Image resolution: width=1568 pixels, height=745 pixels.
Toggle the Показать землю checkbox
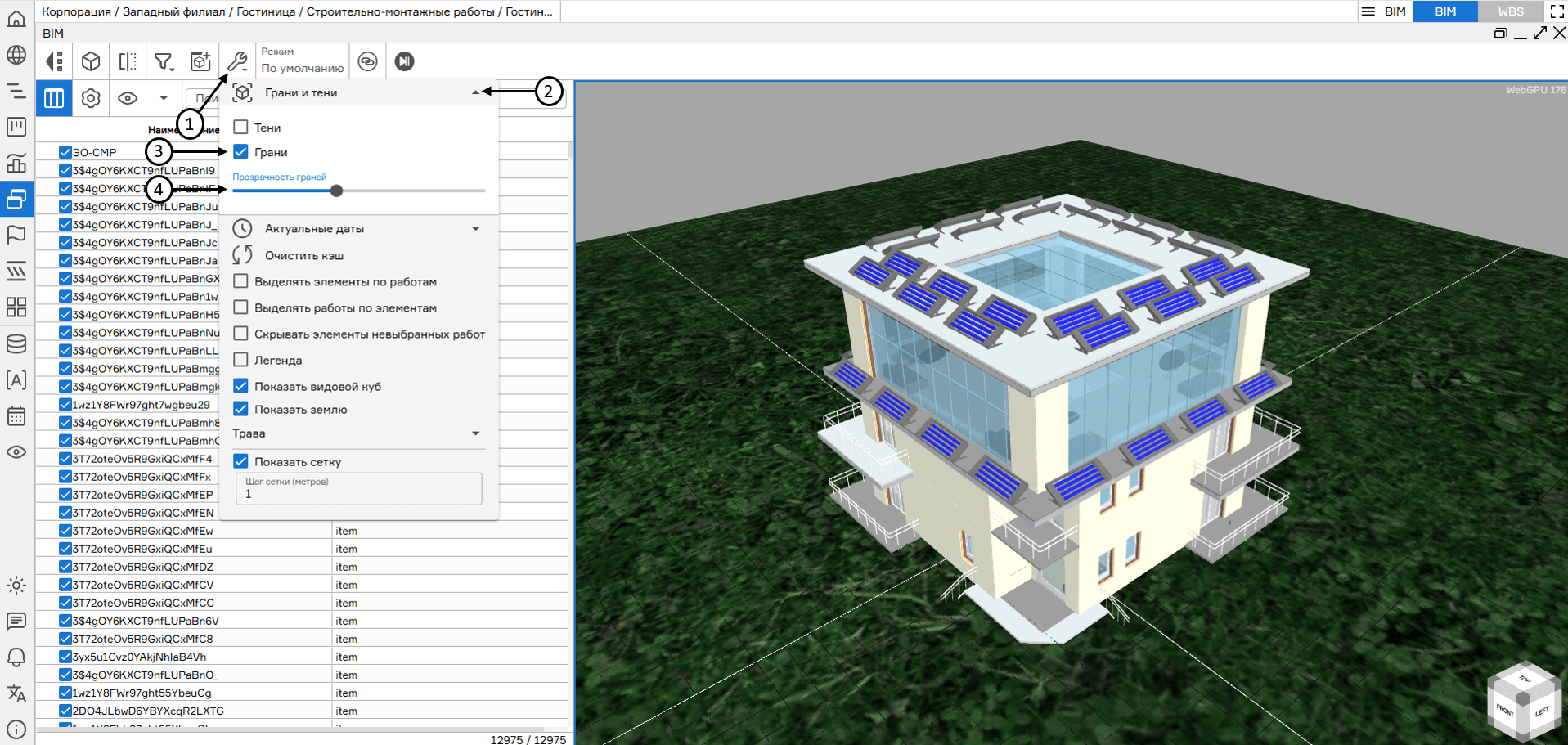pos(241,409)
